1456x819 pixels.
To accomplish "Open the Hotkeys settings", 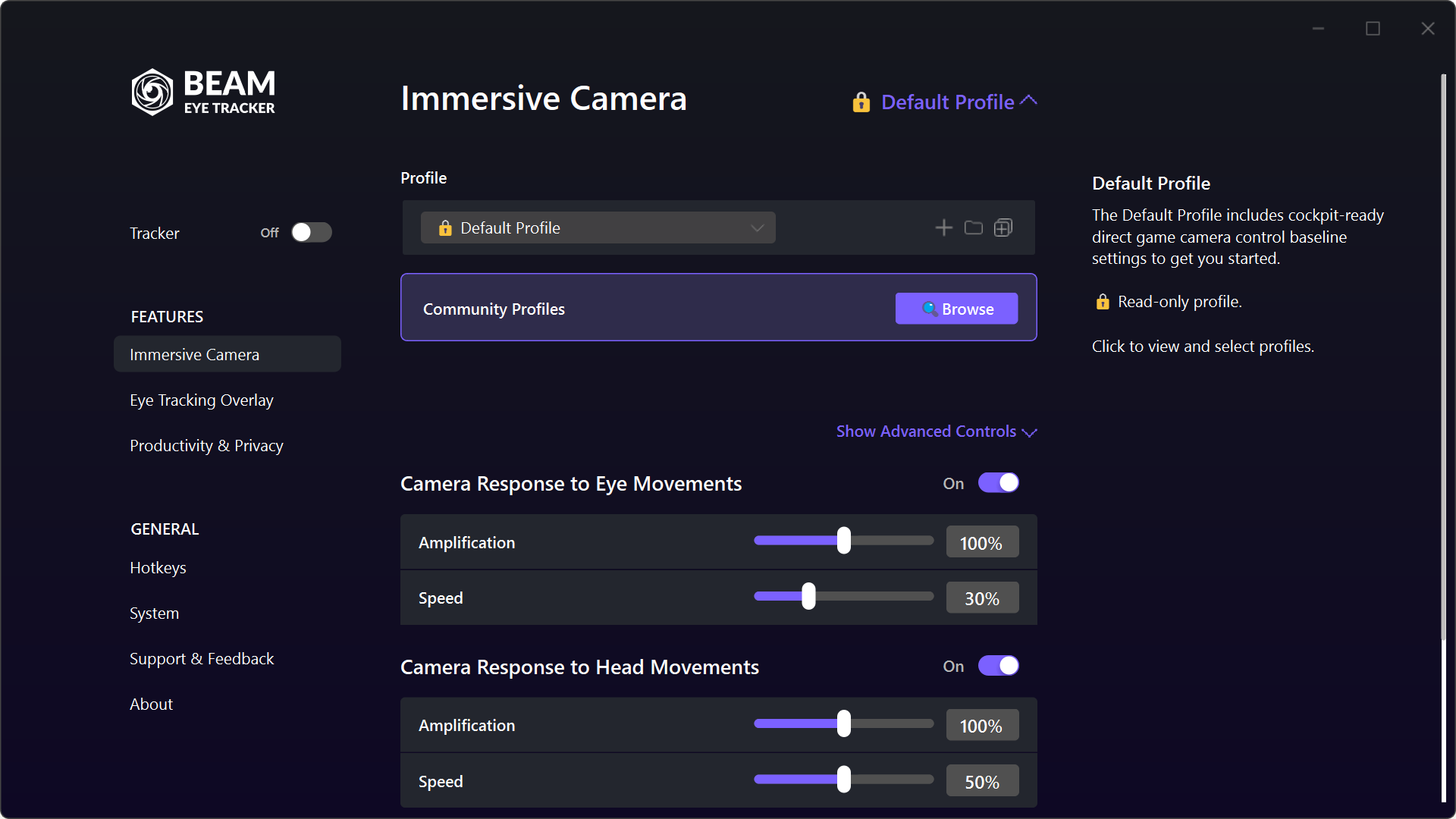I will click(x=158, y=568).
